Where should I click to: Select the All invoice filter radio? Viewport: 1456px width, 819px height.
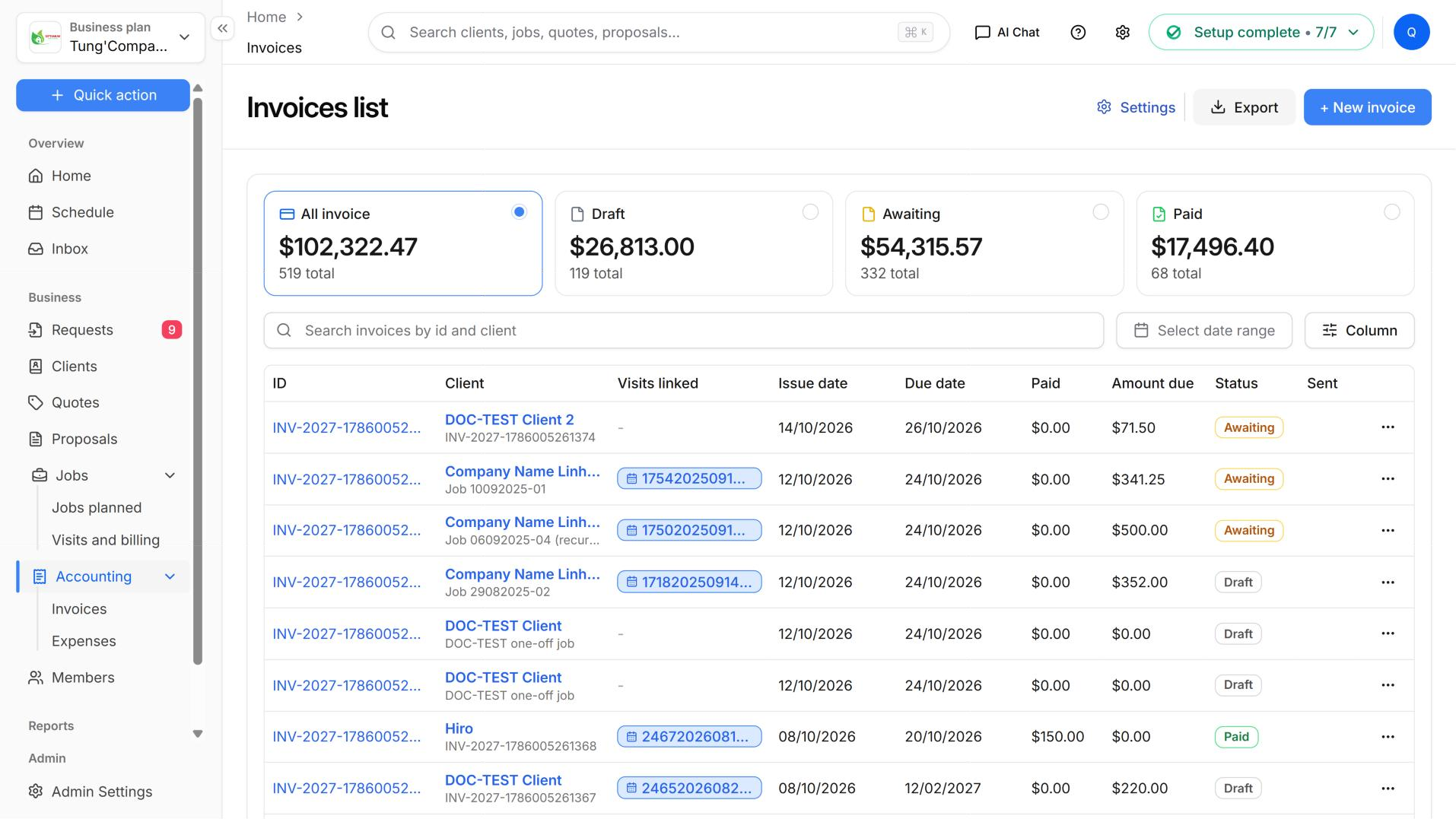tap(520, 212)
